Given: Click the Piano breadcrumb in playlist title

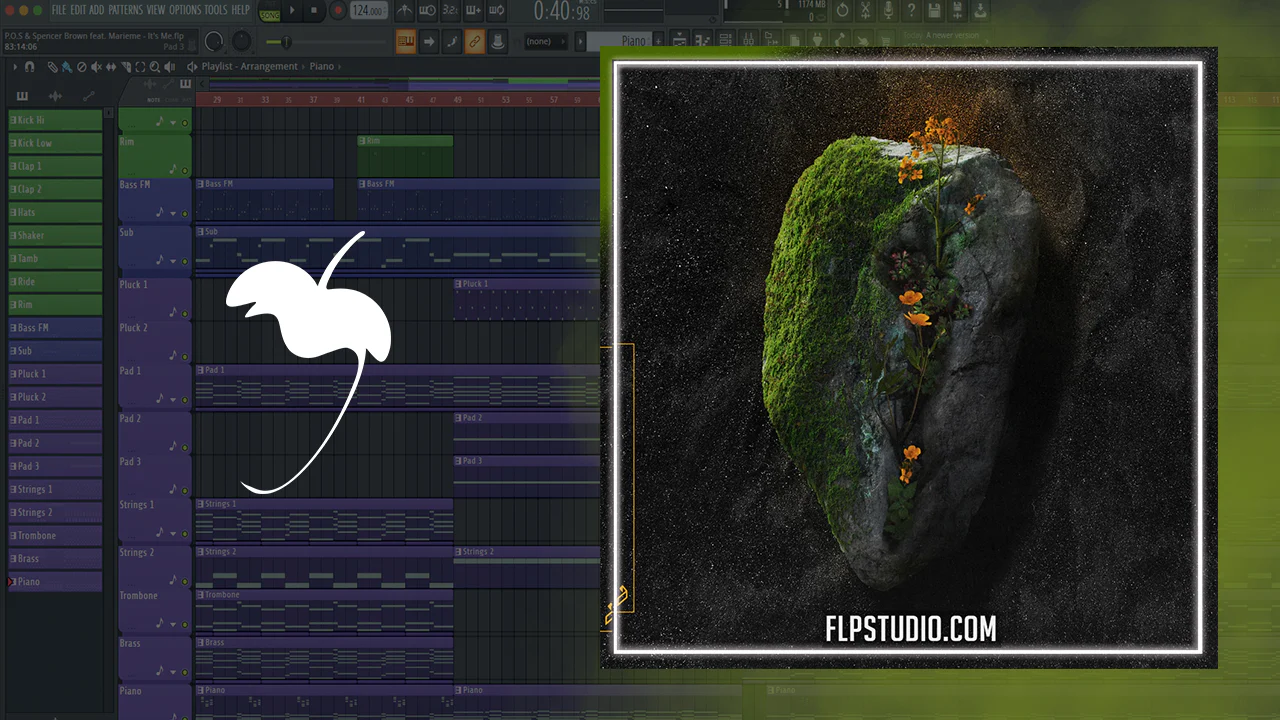Looking at the screenshot, I should point(322,67).
